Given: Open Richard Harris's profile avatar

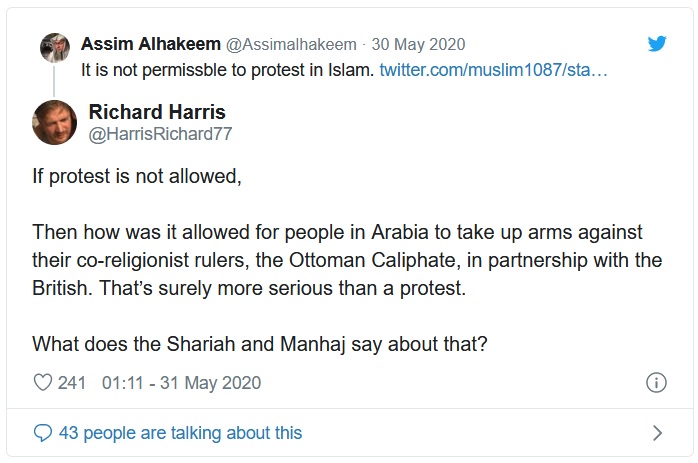Looking at the screenshot, I should pyautogui.click(x=55, y=122).
